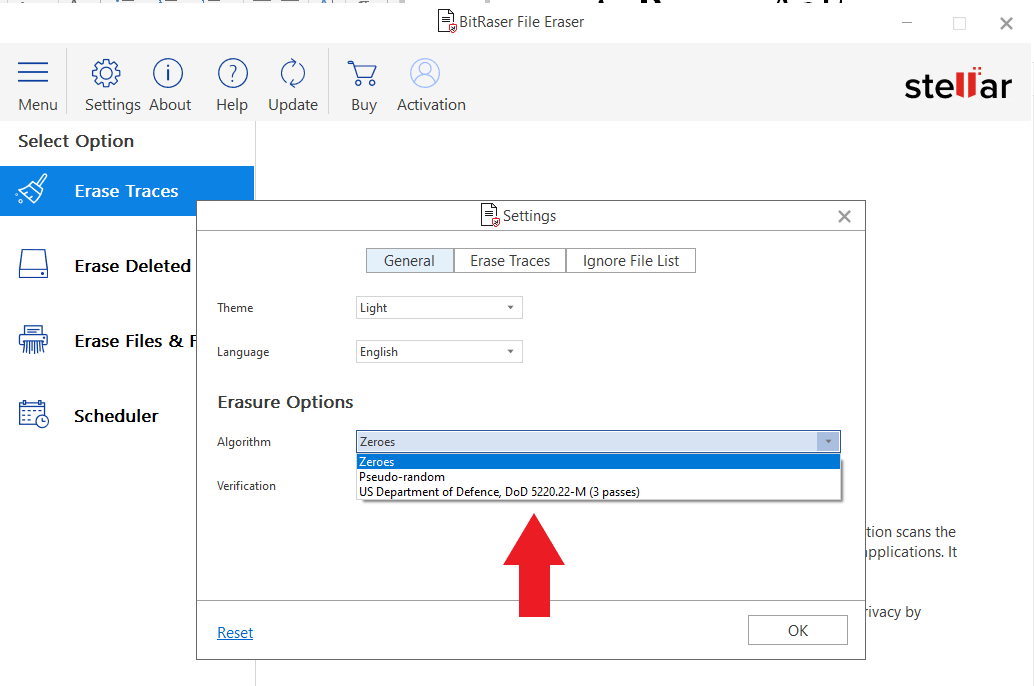
Task: Confirm settings with OK button
Action: pyautogui.click(x=797, y=630)
